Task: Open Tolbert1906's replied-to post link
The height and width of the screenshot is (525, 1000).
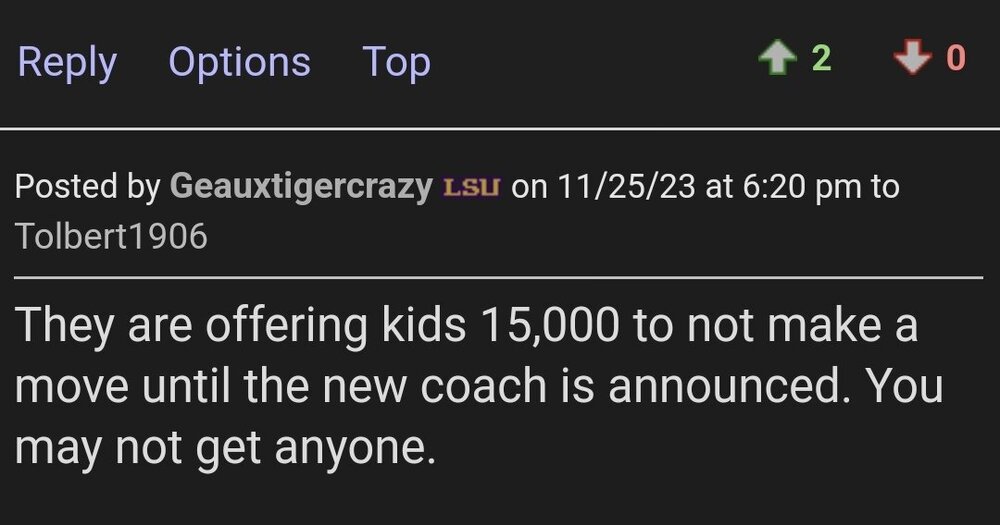Action: (112, 236)
